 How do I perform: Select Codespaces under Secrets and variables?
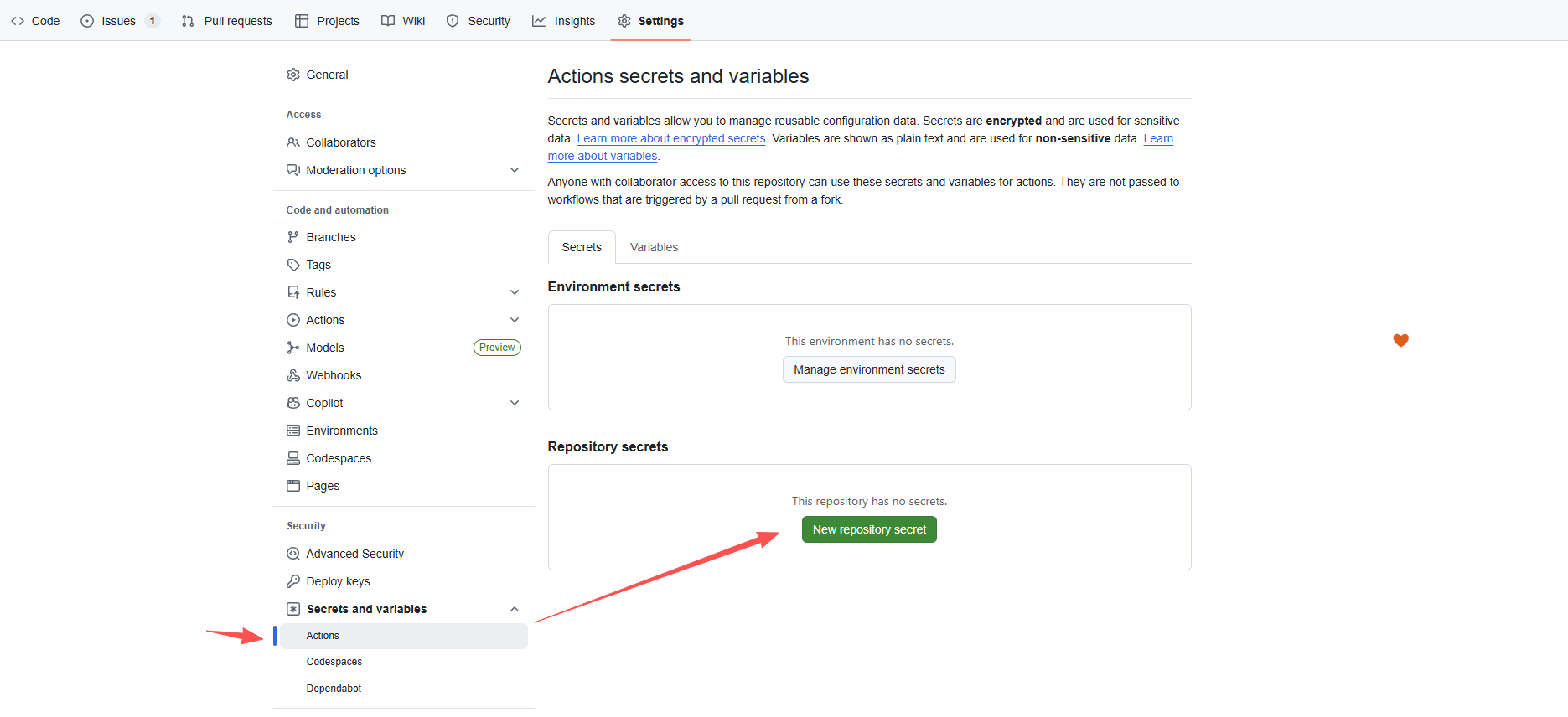403,662
